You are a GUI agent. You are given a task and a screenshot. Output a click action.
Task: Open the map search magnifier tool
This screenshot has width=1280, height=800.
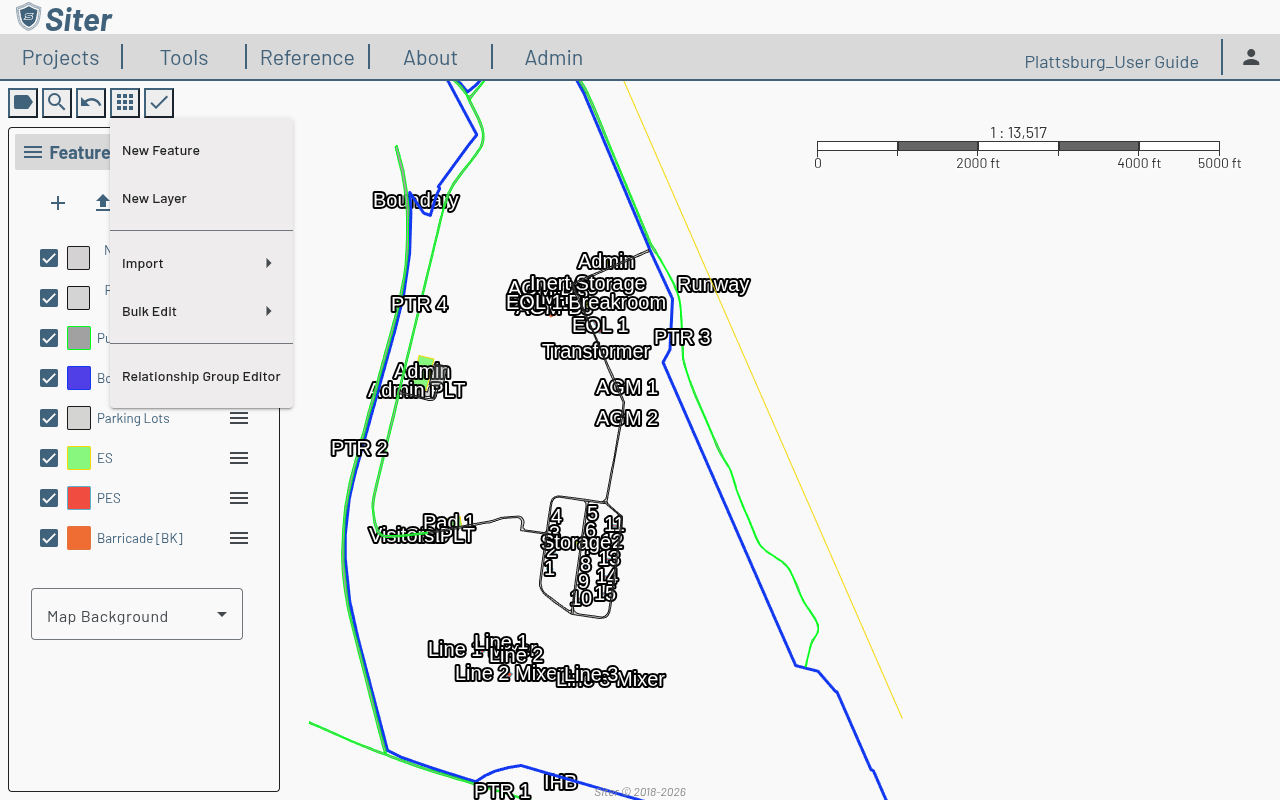coord(57,102)
